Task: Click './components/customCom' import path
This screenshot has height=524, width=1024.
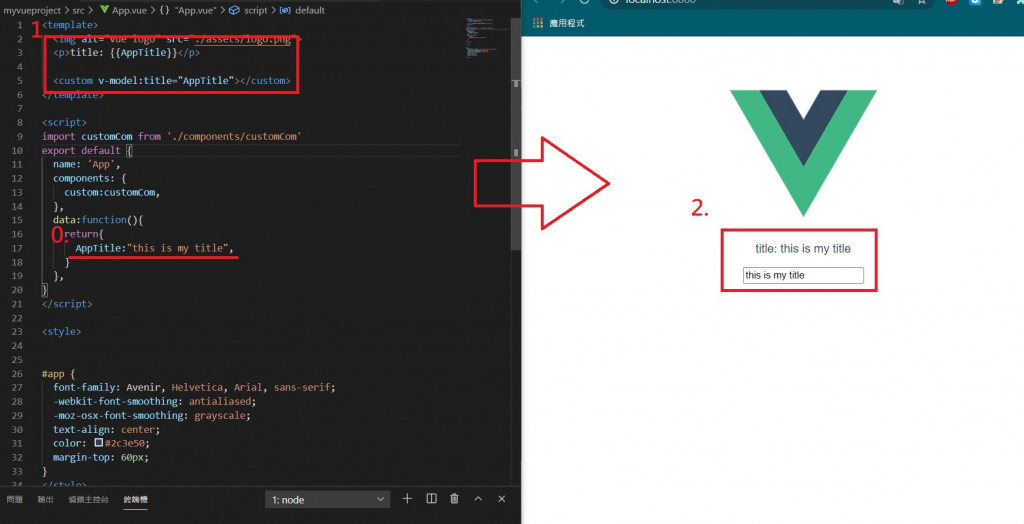Action: 234,137
